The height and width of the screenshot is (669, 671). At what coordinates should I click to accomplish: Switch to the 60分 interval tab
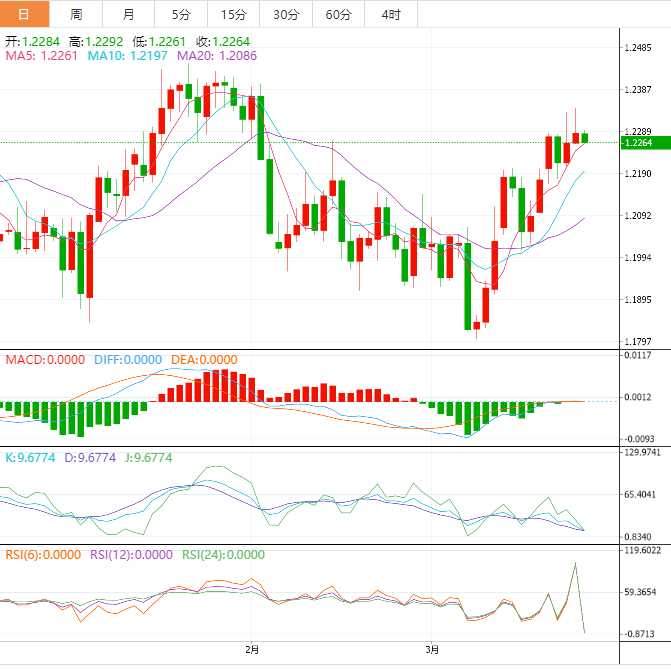click(x=338, y=14)
